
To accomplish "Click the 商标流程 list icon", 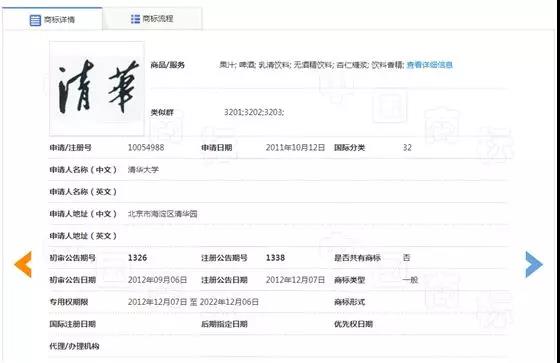I will [135, 19].
